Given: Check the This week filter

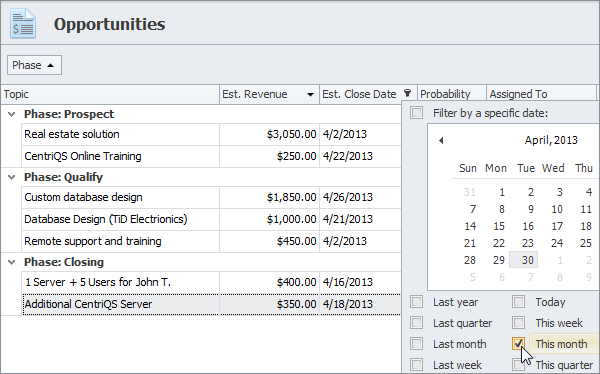Looking at the screenshot, I should pyautogui.click(x=518, y=323).
